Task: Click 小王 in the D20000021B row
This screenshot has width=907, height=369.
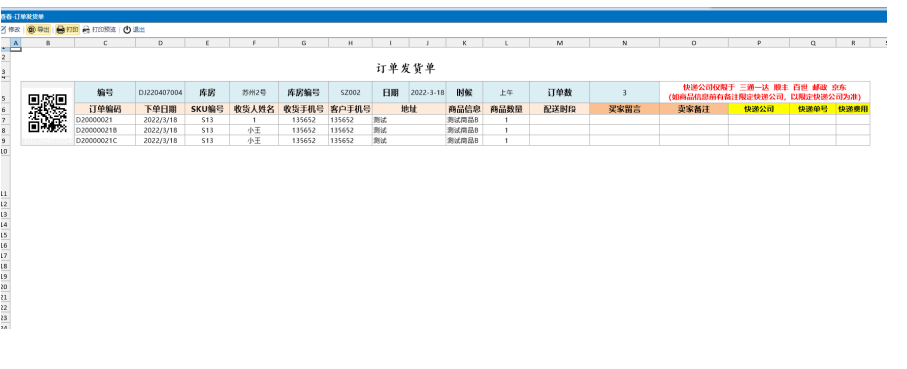Action: (x=254, y=130)
